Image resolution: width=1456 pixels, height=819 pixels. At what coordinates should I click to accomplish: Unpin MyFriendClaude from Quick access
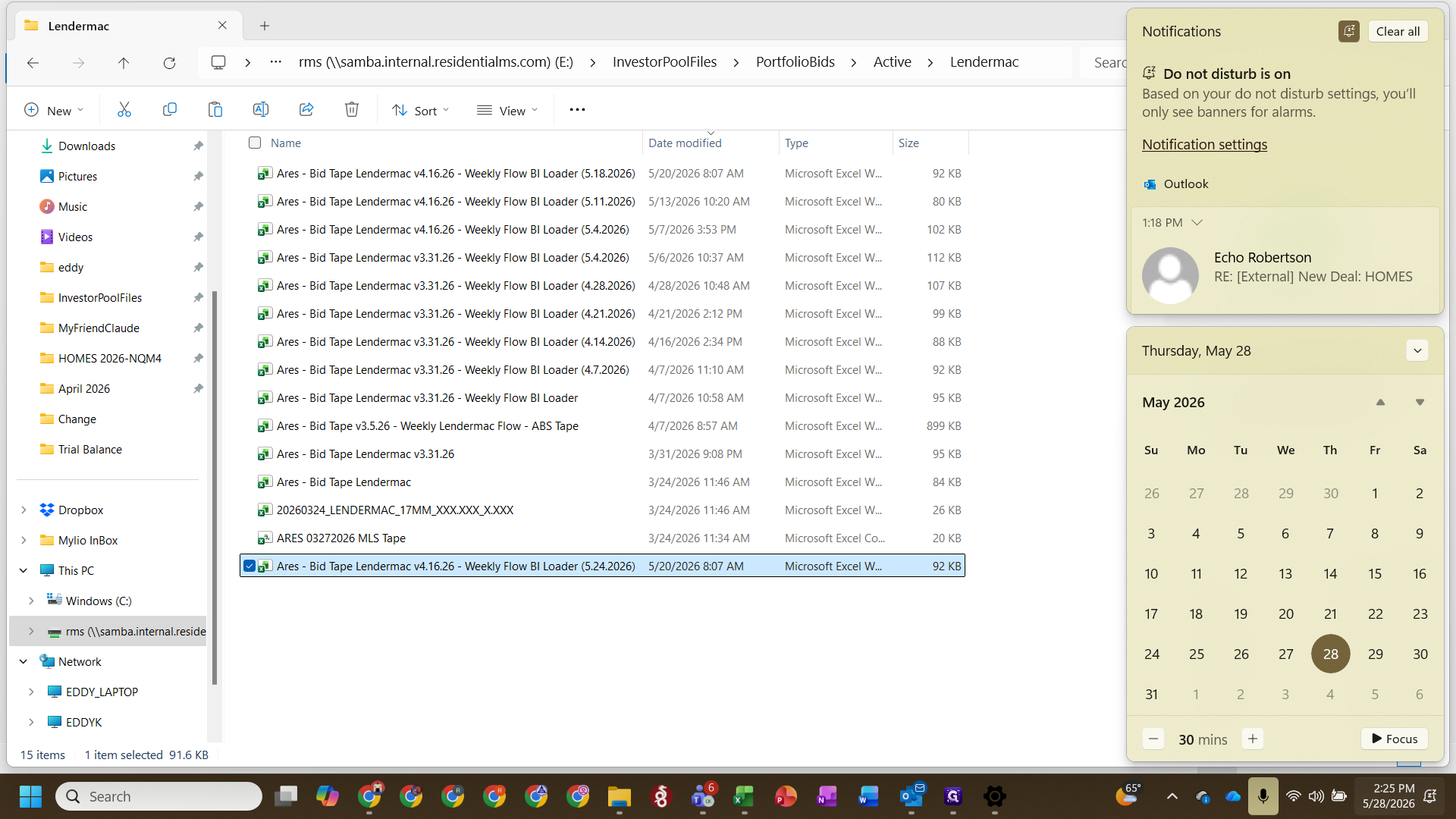[198, 328]
